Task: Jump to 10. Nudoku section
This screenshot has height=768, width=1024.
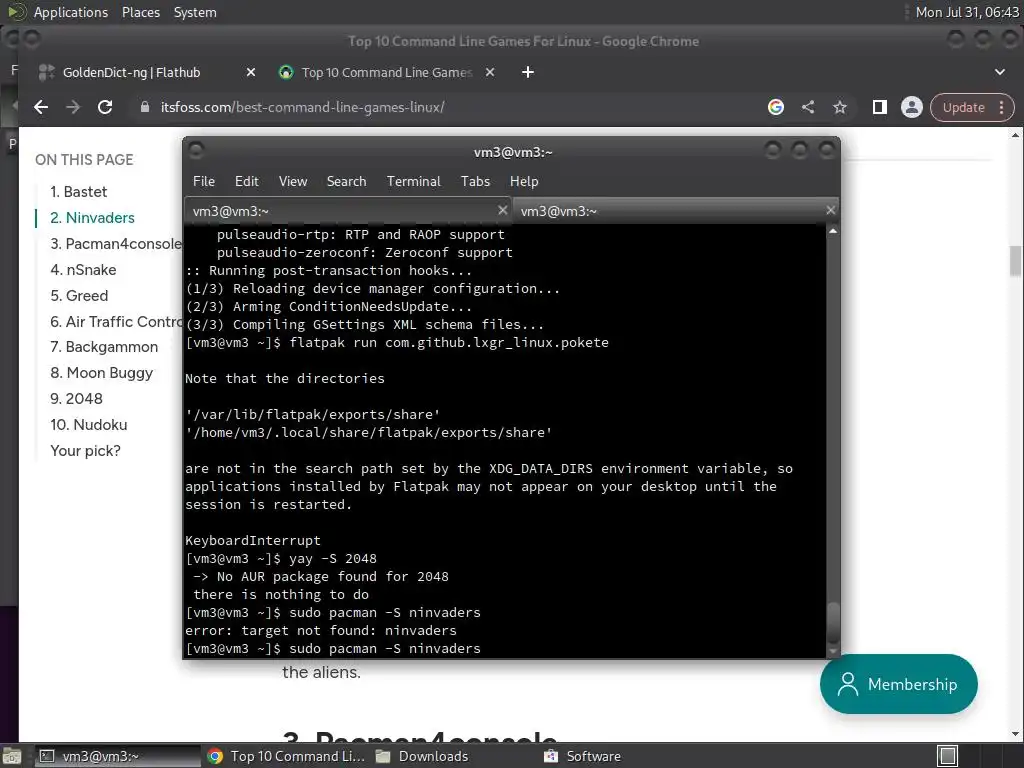Action: point(89,424)
